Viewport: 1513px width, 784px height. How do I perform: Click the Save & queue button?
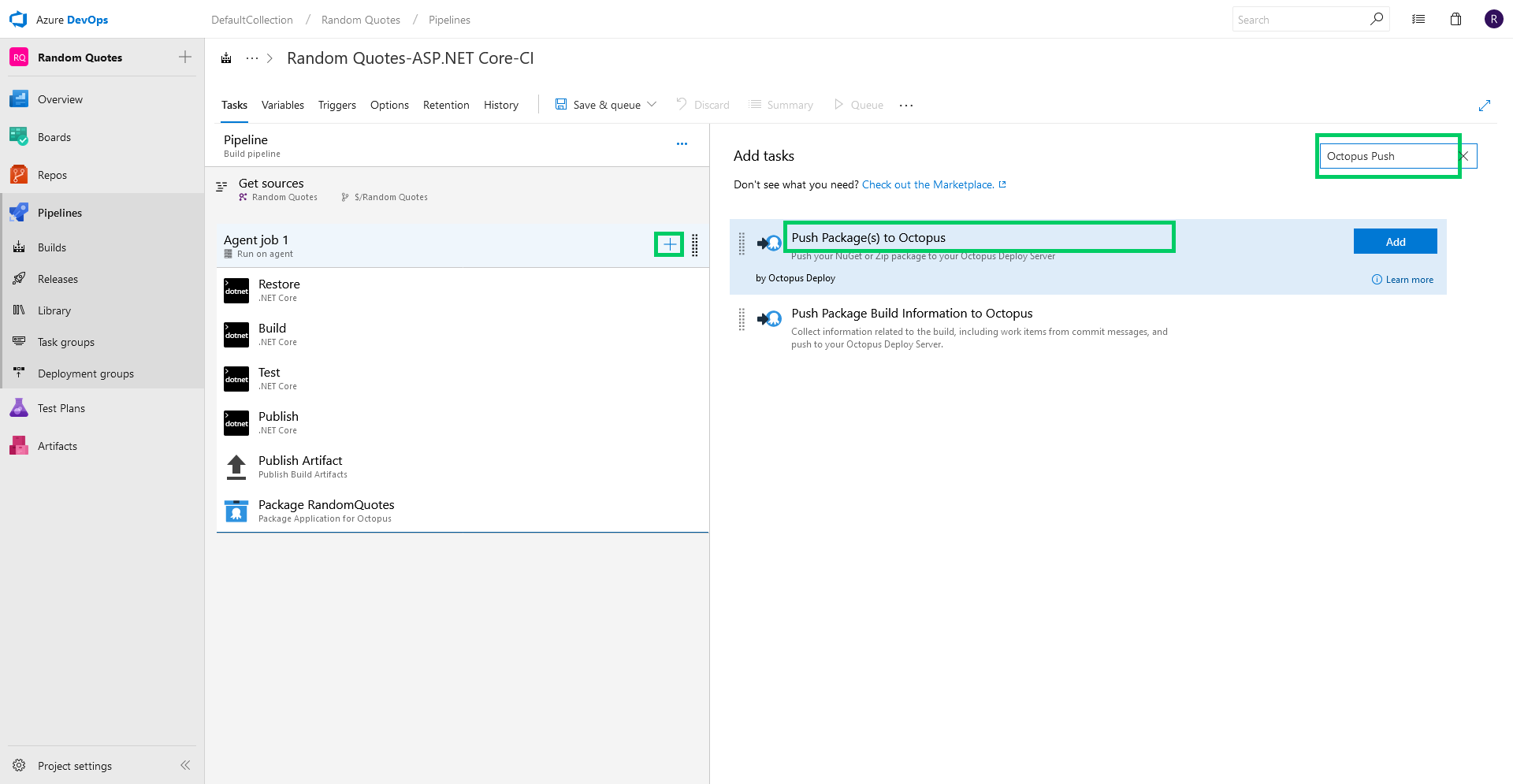click(x=598, y=105)
